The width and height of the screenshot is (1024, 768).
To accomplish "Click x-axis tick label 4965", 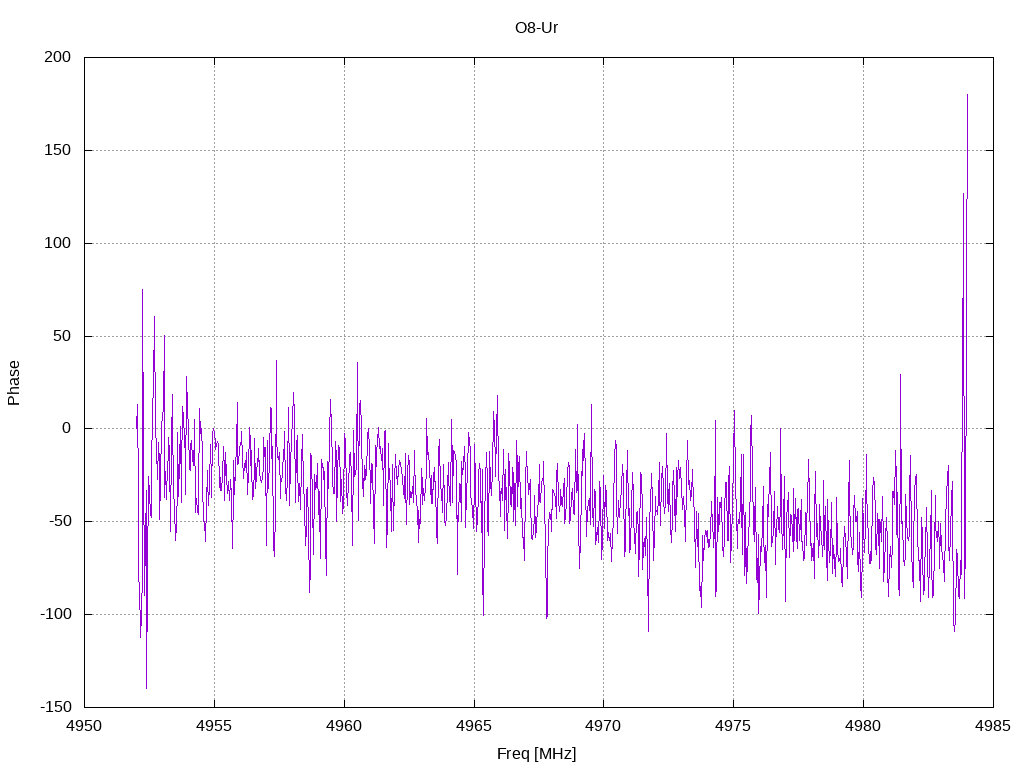I will (474, 726).
